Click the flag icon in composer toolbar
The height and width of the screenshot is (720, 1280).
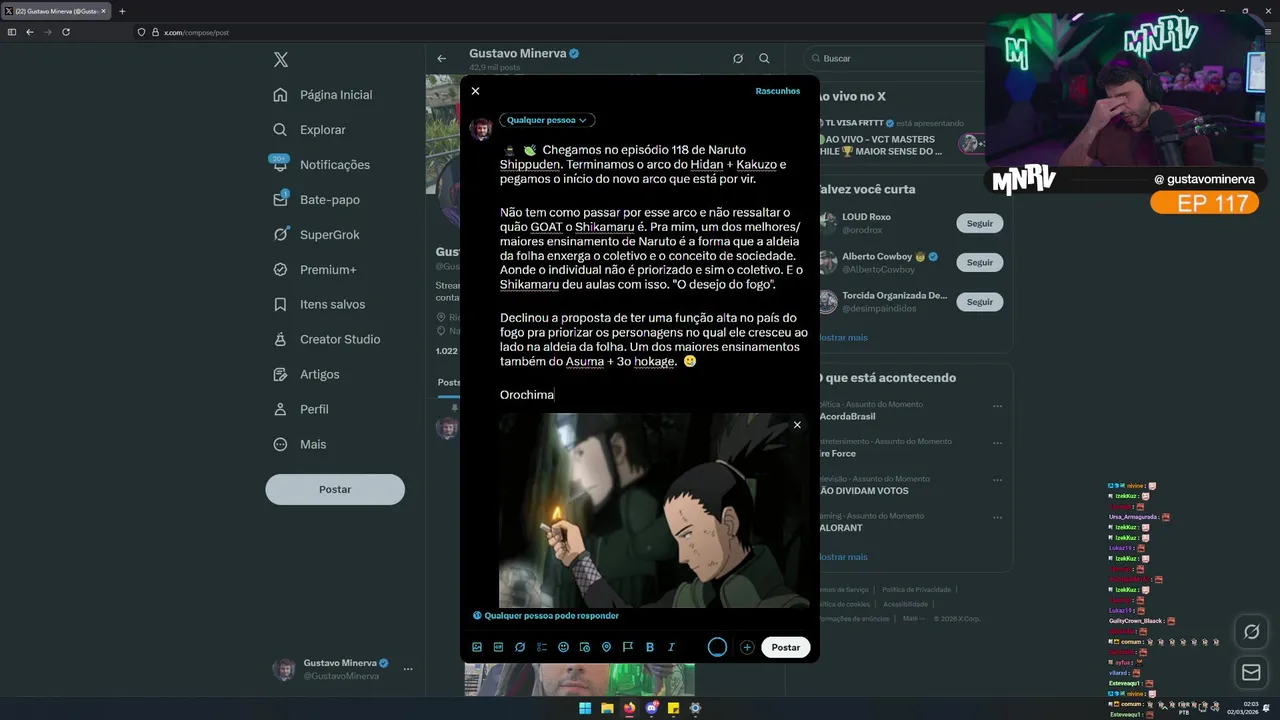[628, 647]
